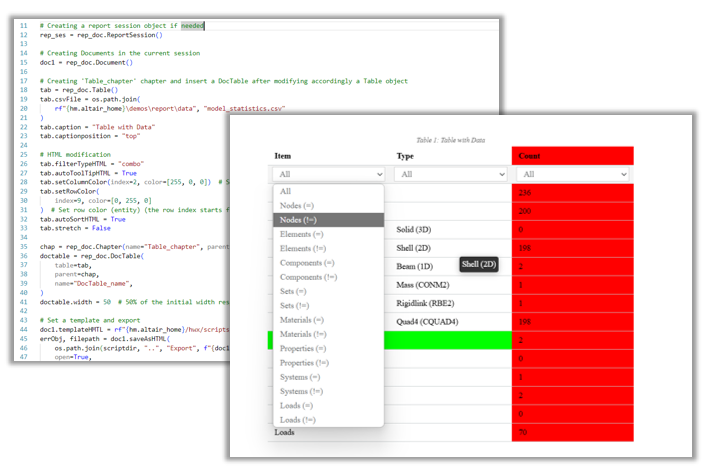Click the '# HTML modification' comment line
Image resolution: width=712 pixels, height=476 pixels.
point(75,154)
